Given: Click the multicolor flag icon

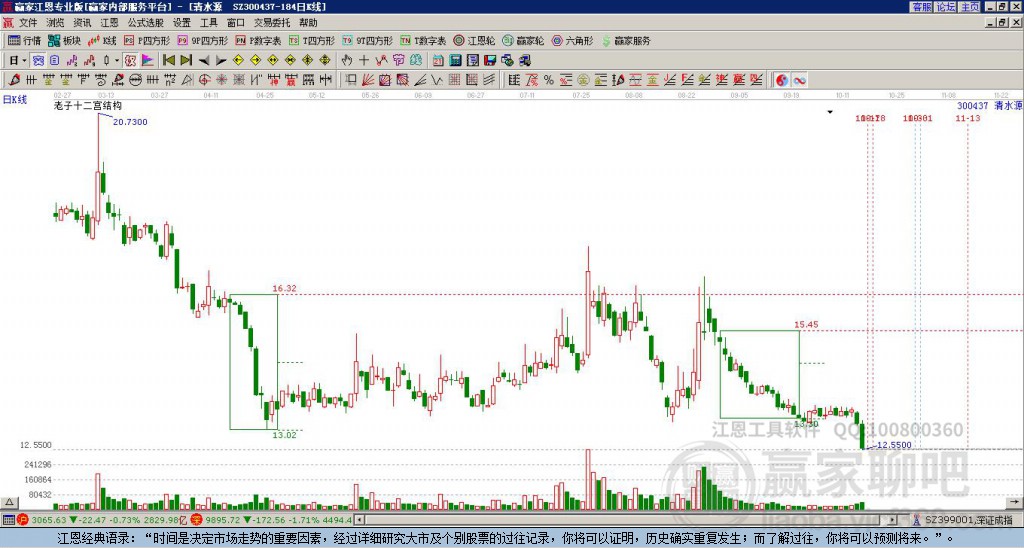Looking at the screenshot, I should (148, 60).
